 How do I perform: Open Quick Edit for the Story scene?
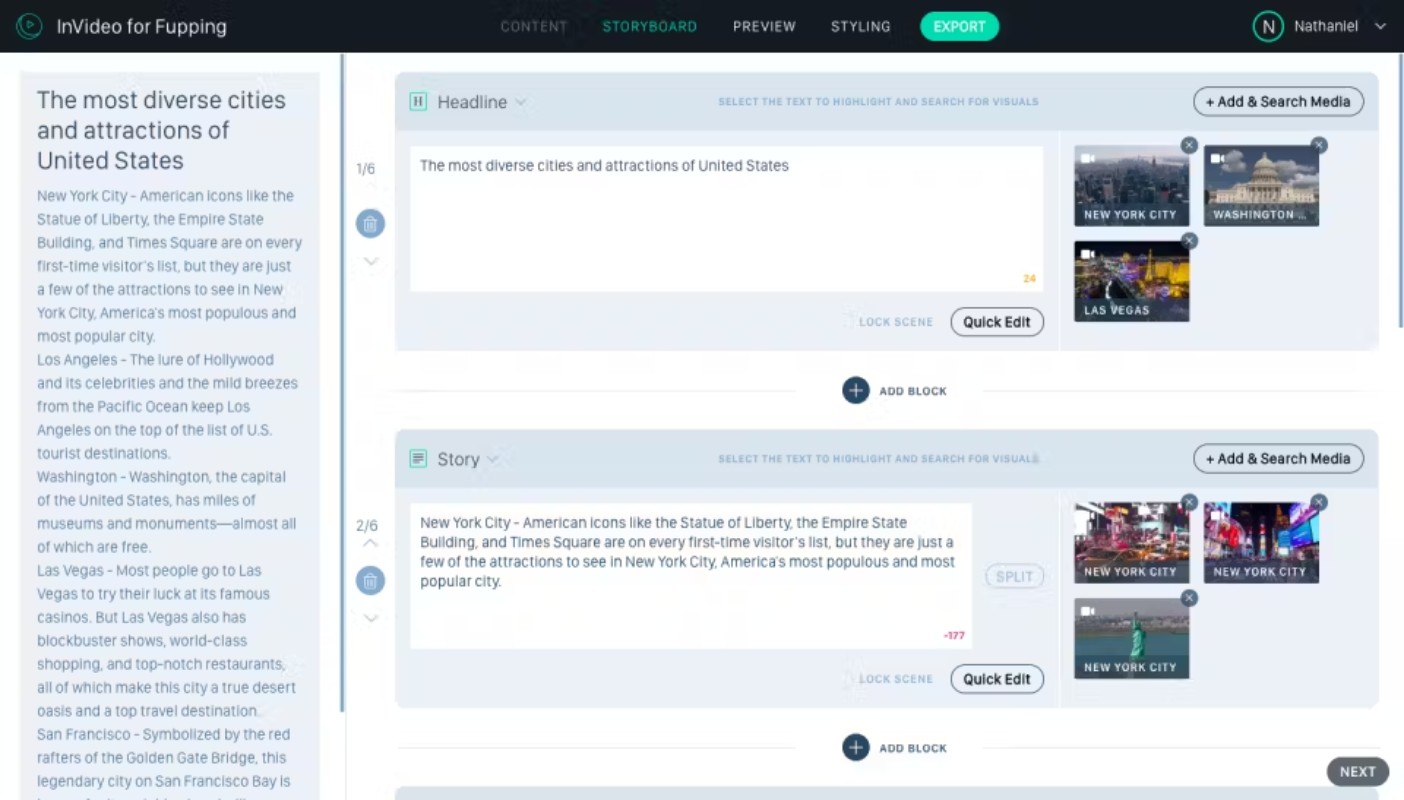997,679
